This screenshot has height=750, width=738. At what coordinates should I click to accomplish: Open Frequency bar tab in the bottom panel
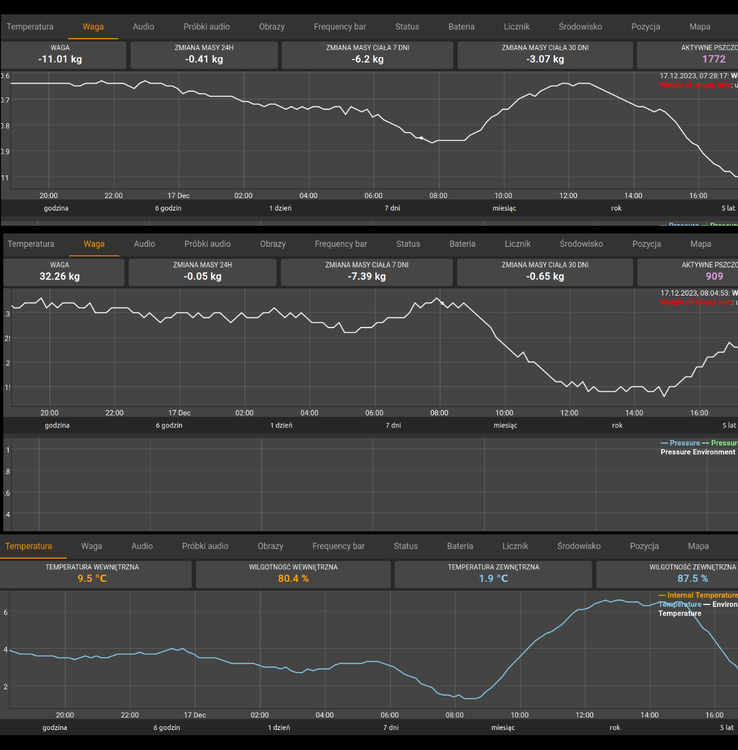(x=338, y=546)
